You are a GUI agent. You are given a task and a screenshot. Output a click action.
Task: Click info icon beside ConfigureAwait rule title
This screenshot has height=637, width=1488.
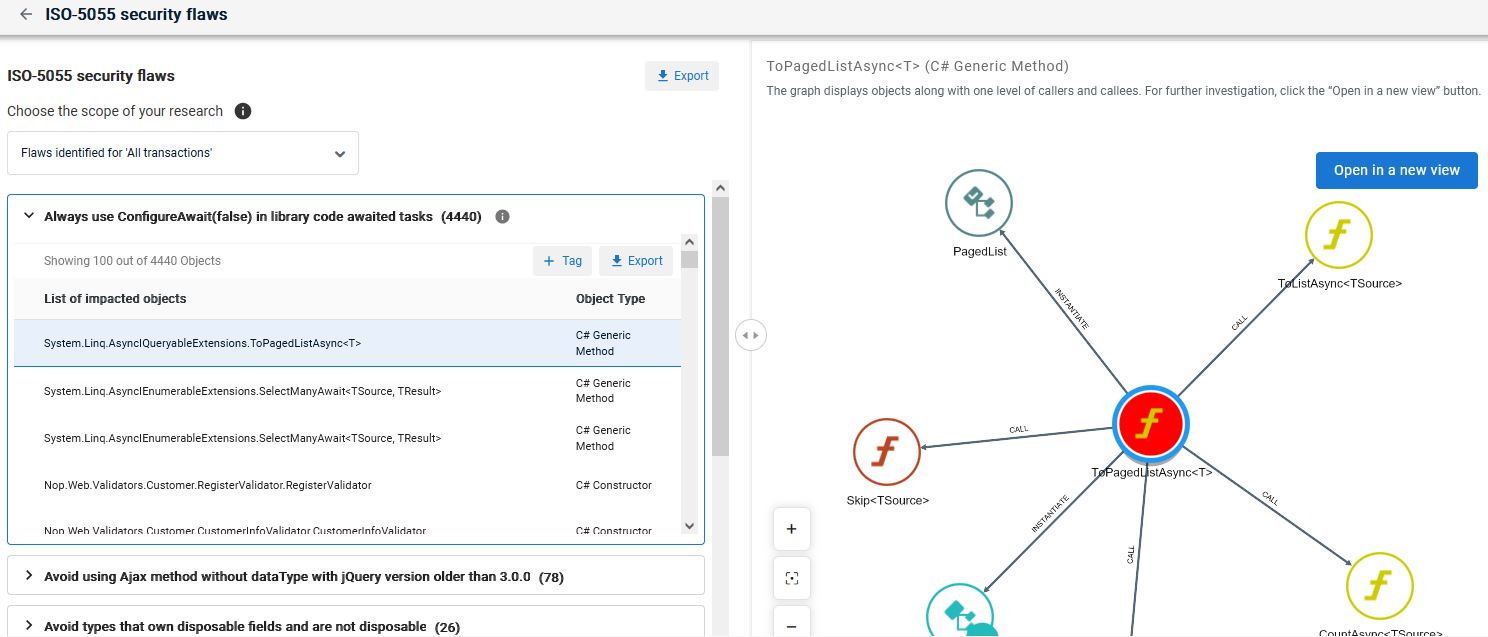tap(503, 216)
